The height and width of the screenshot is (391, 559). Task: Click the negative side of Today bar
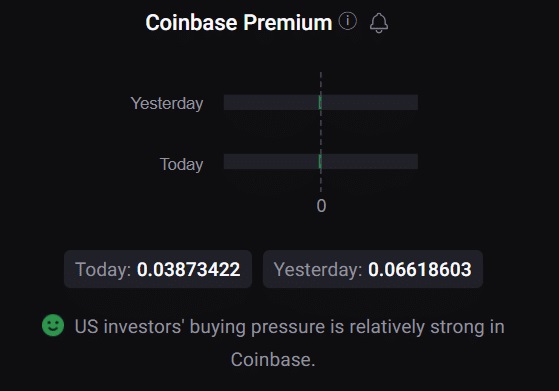click(271, 161)
